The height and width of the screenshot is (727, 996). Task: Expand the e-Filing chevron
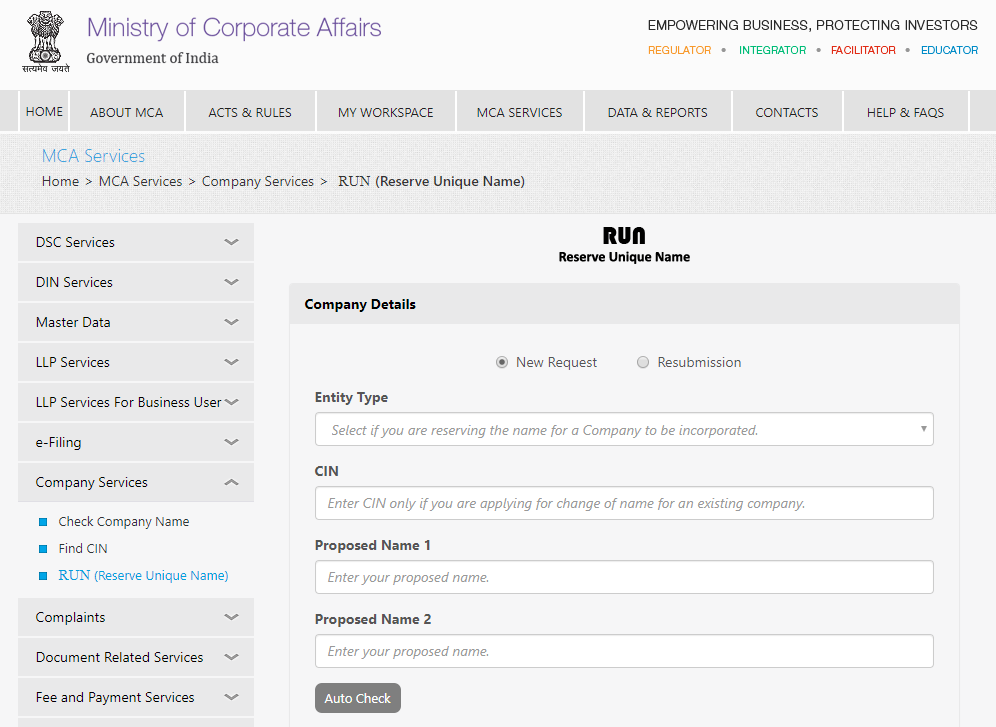pyautogui.click(x=231, y=442)
